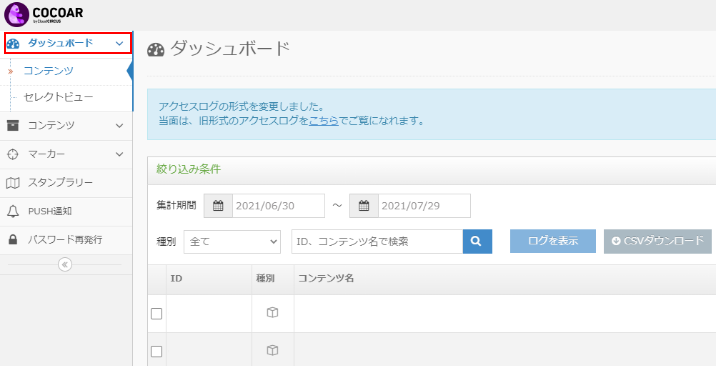
Task: Open the セレクトビュー submenu item
Action: click(58, 97)
